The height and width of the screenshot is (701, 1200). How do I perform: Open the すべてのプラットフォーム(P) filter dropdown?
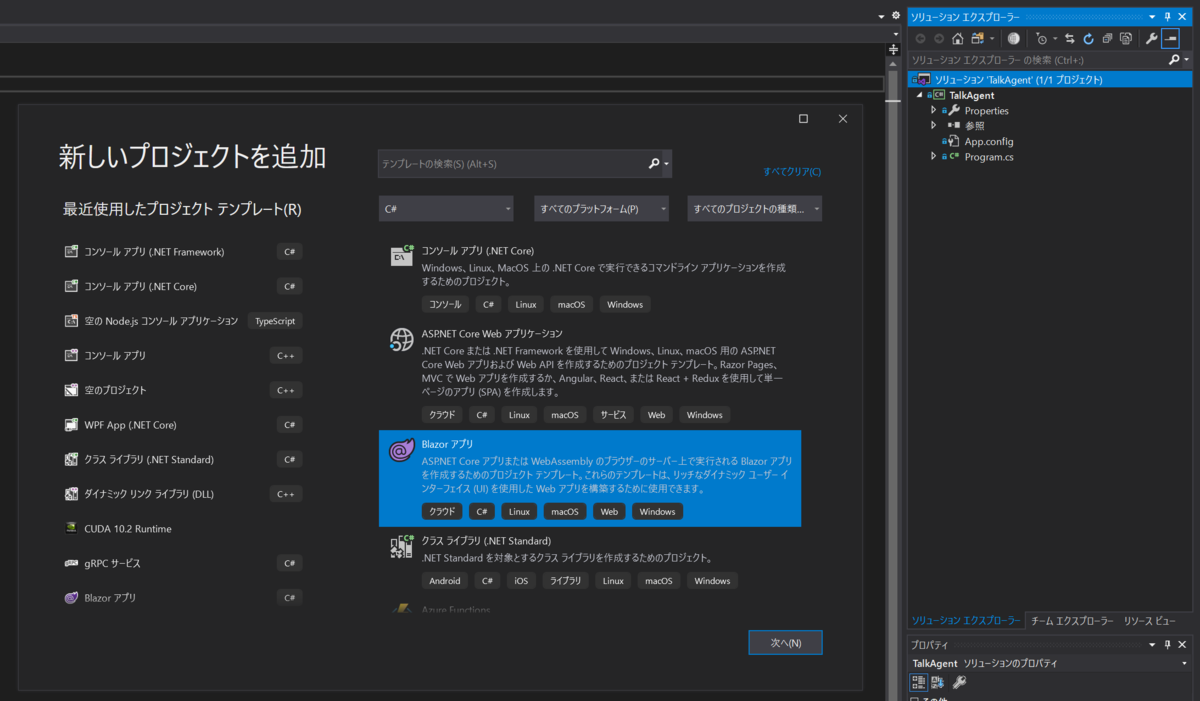point(602,209)
